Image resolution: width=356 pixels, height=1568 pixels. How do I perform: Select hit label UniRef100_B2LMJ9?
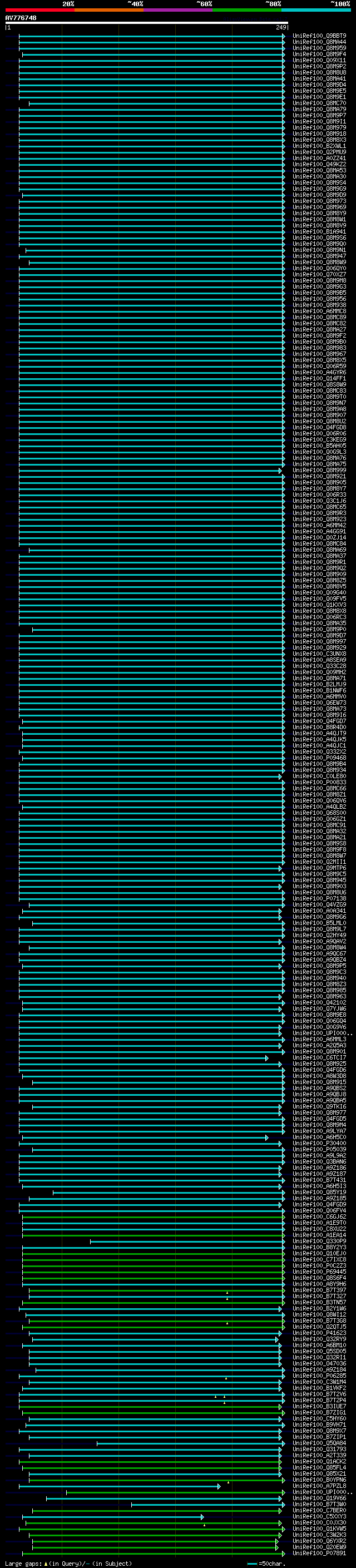pyautogui.click(x=319, y=685)
